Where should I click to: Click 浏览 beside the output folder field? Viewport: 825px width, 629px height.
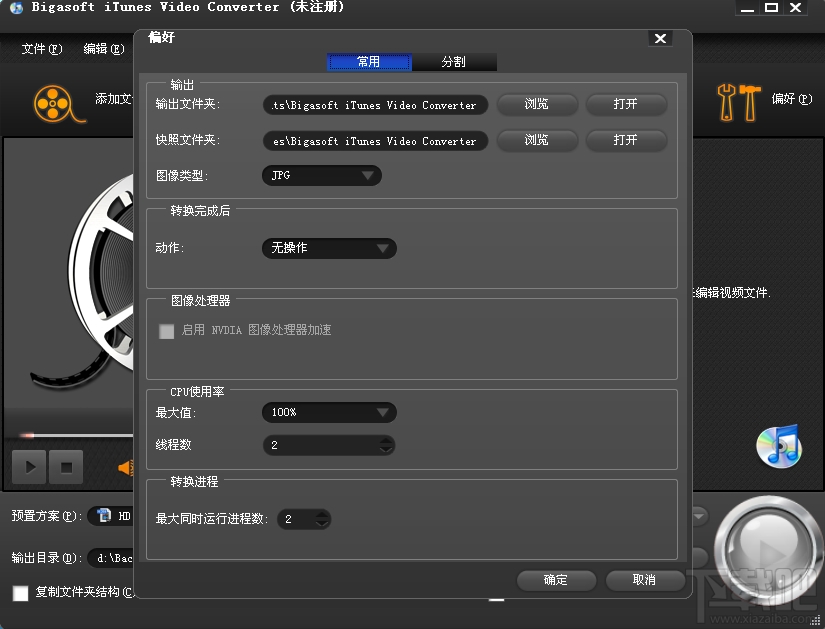(537, 104)
